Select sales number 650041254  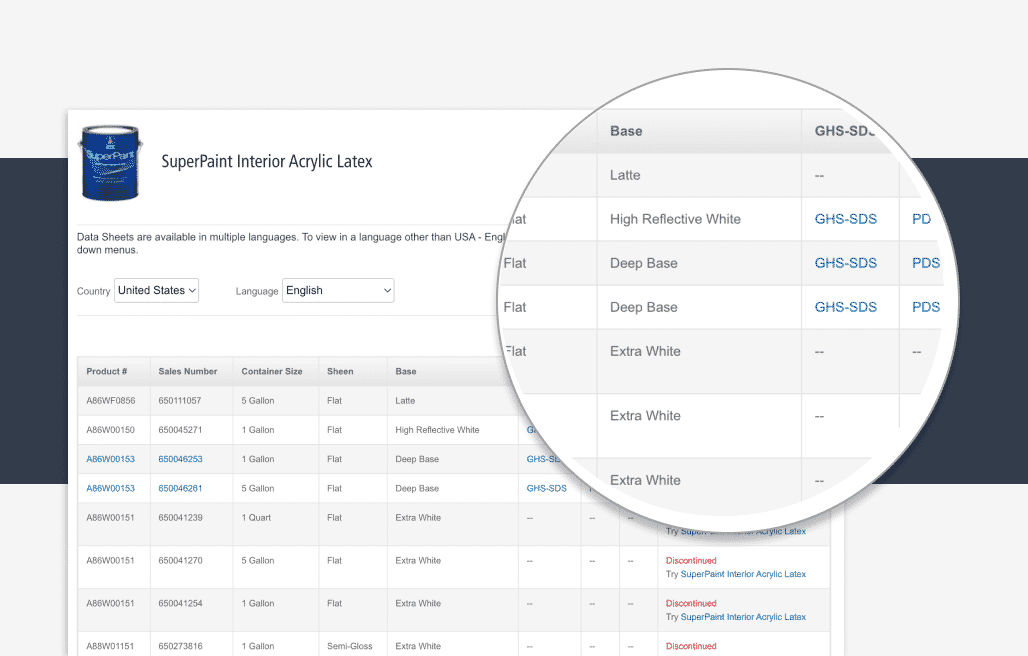(x=180, y=604)
